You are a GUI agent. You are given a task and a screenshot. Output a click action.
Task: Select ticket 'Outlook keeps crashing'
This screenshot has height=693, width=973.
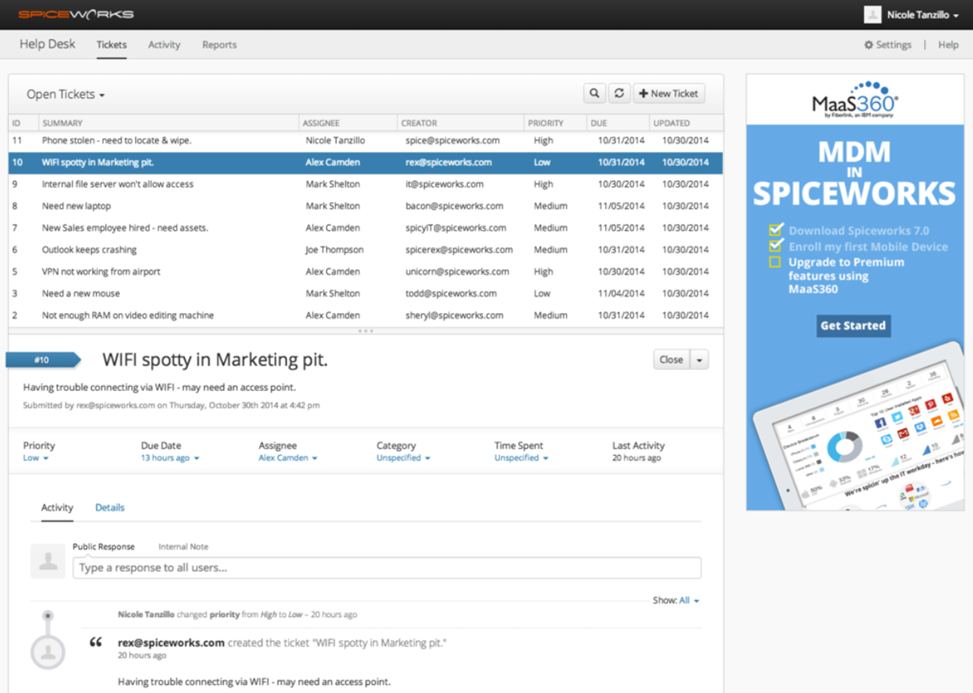pyautogui.click(x=365, y=249)
